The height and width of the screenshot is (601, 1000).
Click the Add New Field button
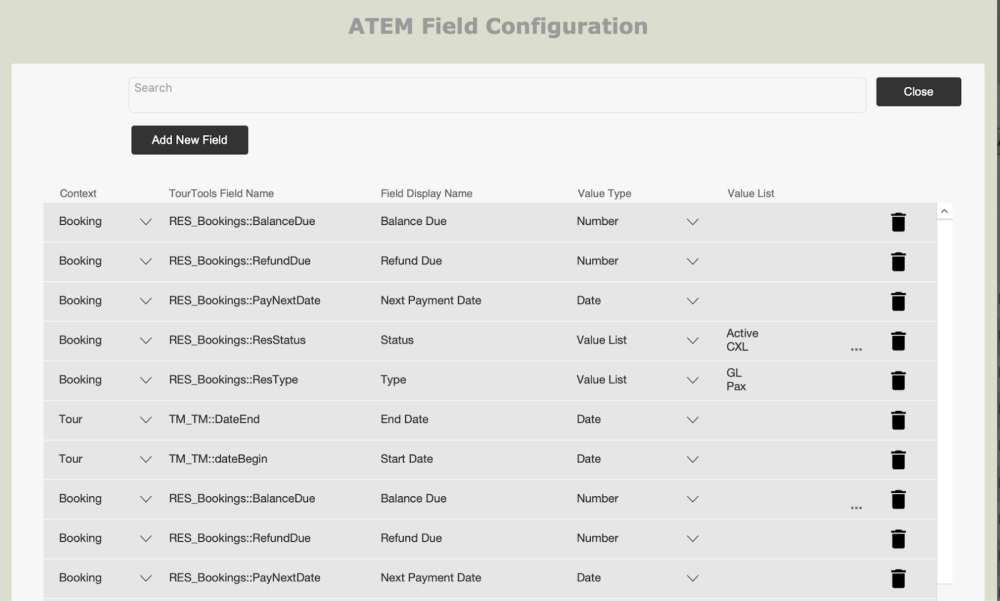[189, 140]
